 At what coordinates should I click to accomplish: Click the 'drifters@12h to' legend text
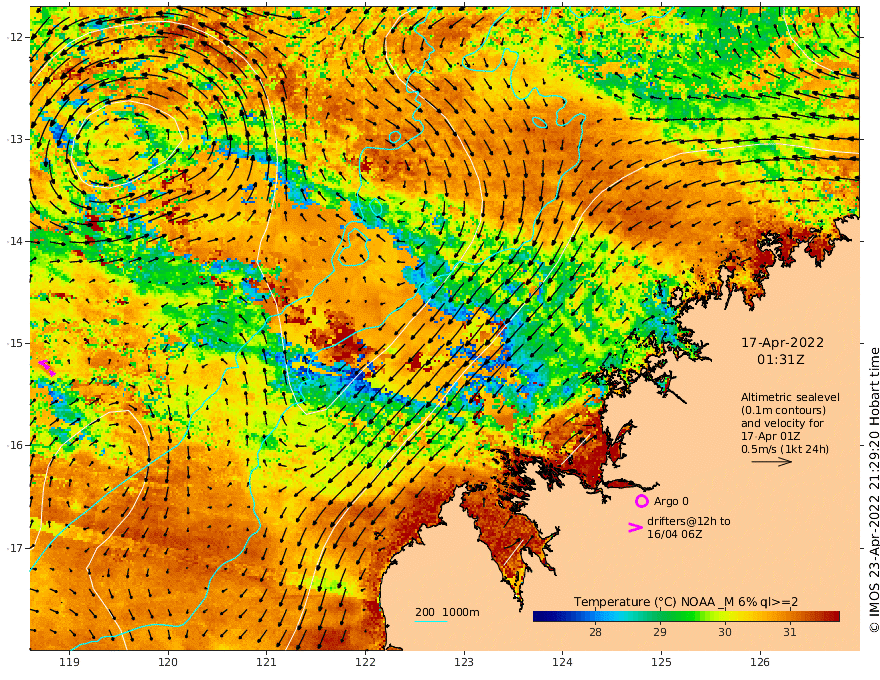(x=689, y=521)
